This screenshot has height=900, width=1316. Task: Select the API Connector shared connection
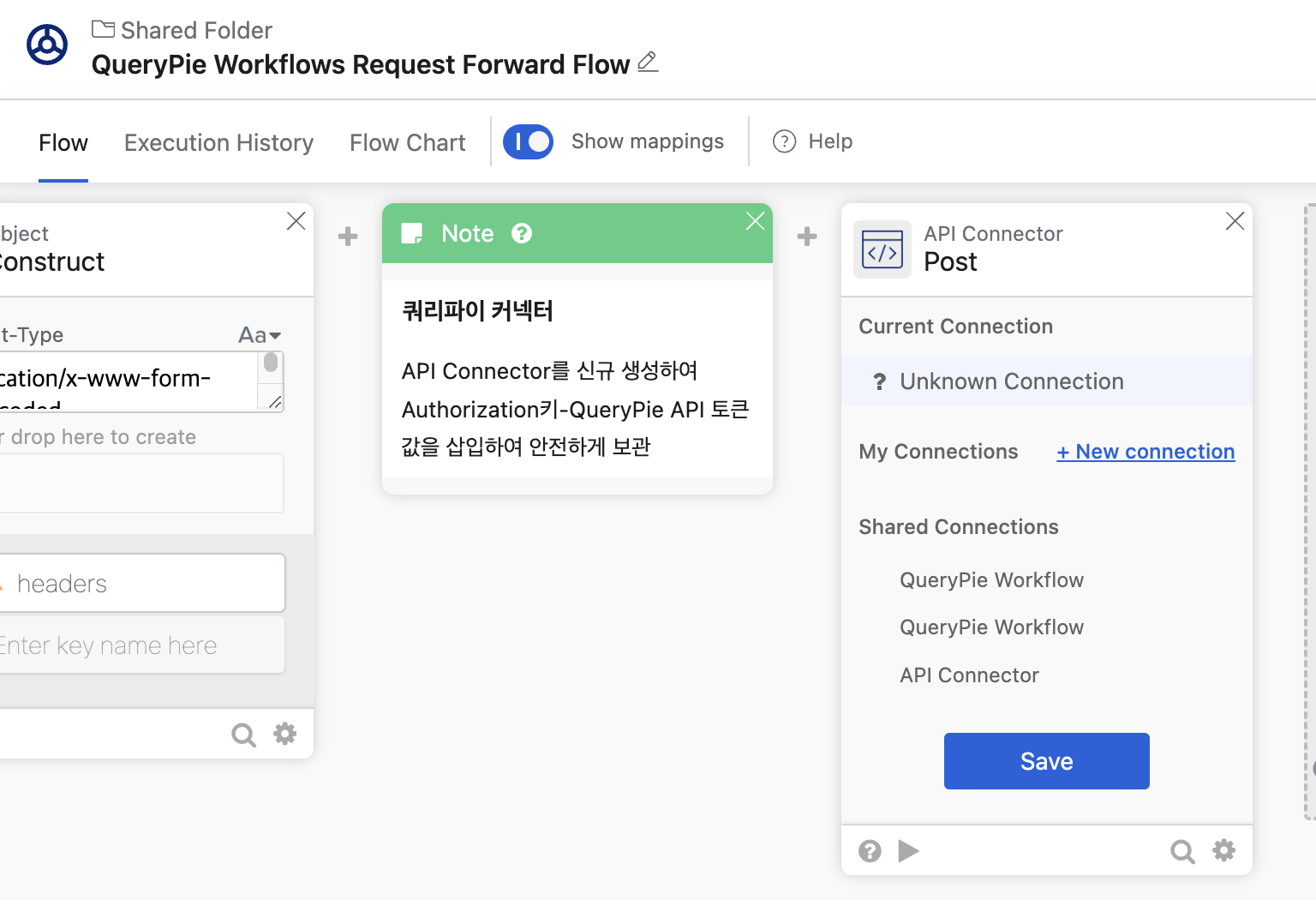[969, 675]
